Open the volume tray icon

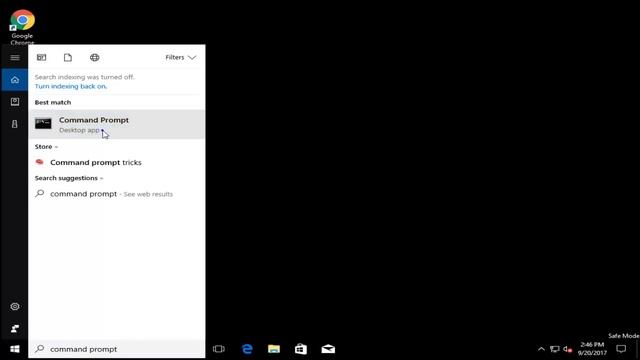coord(568,349)
